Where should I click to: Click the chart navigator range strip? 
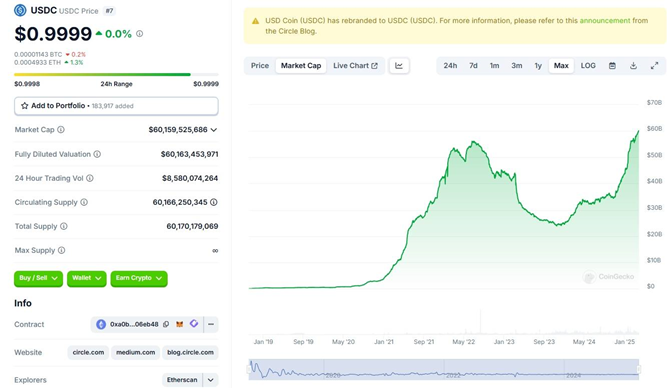pyautogui.click(x=444, y=369)
